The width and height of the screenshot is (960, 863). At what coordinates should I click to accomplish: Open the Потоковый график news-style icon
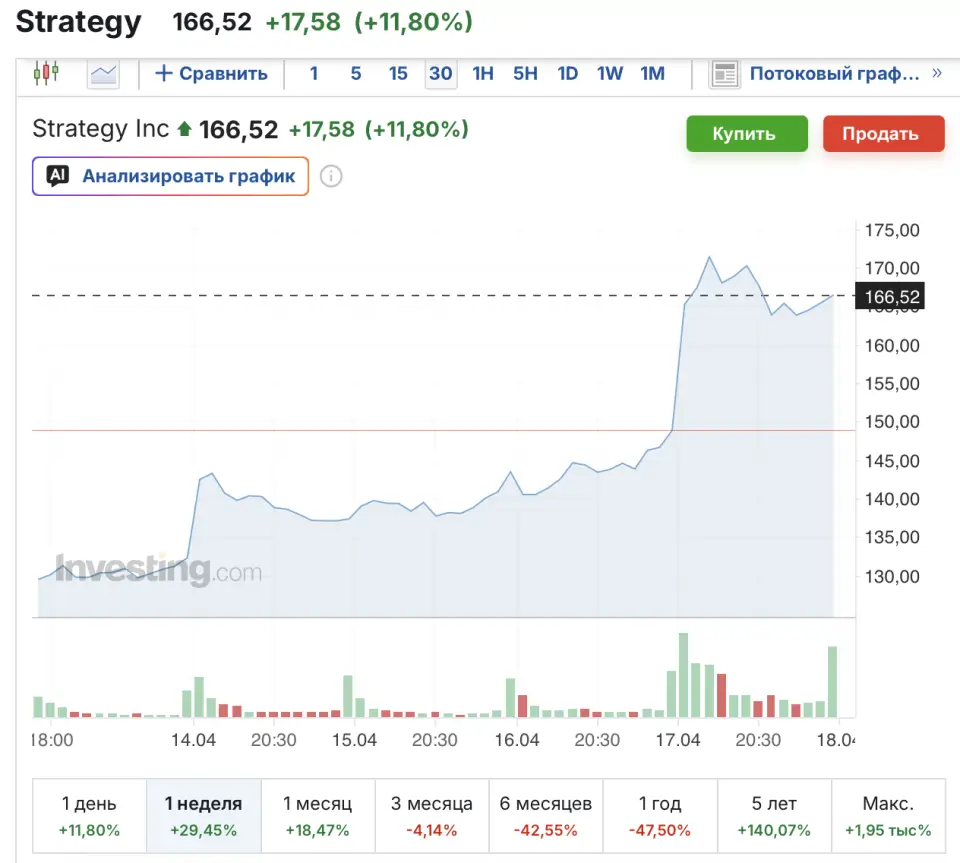[725, 74]
